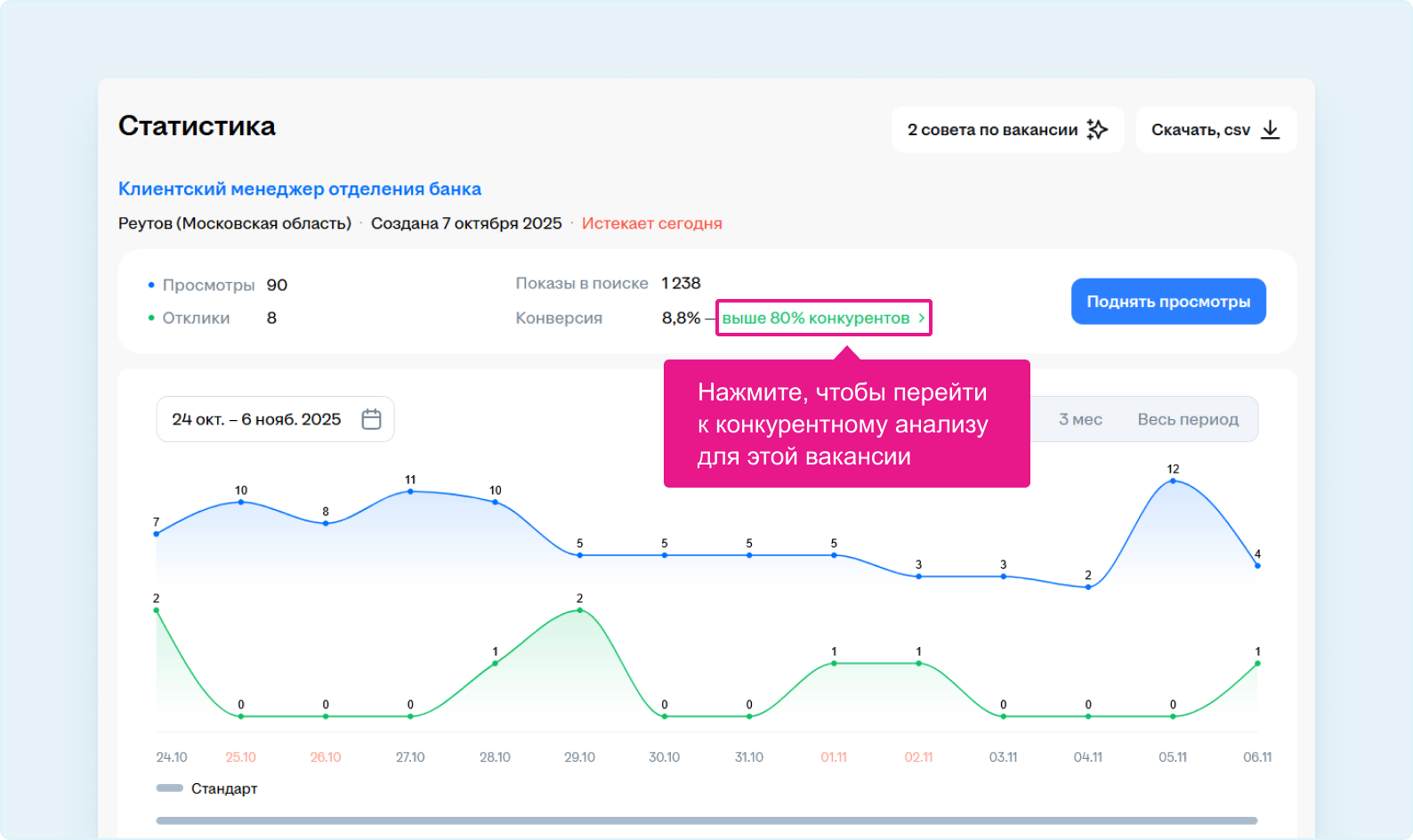The width and height of the screenshot is (1413, 840).
Task: Click the blue dot beside Просмотры
Action: pyautogui.click(x=151, y=286)
